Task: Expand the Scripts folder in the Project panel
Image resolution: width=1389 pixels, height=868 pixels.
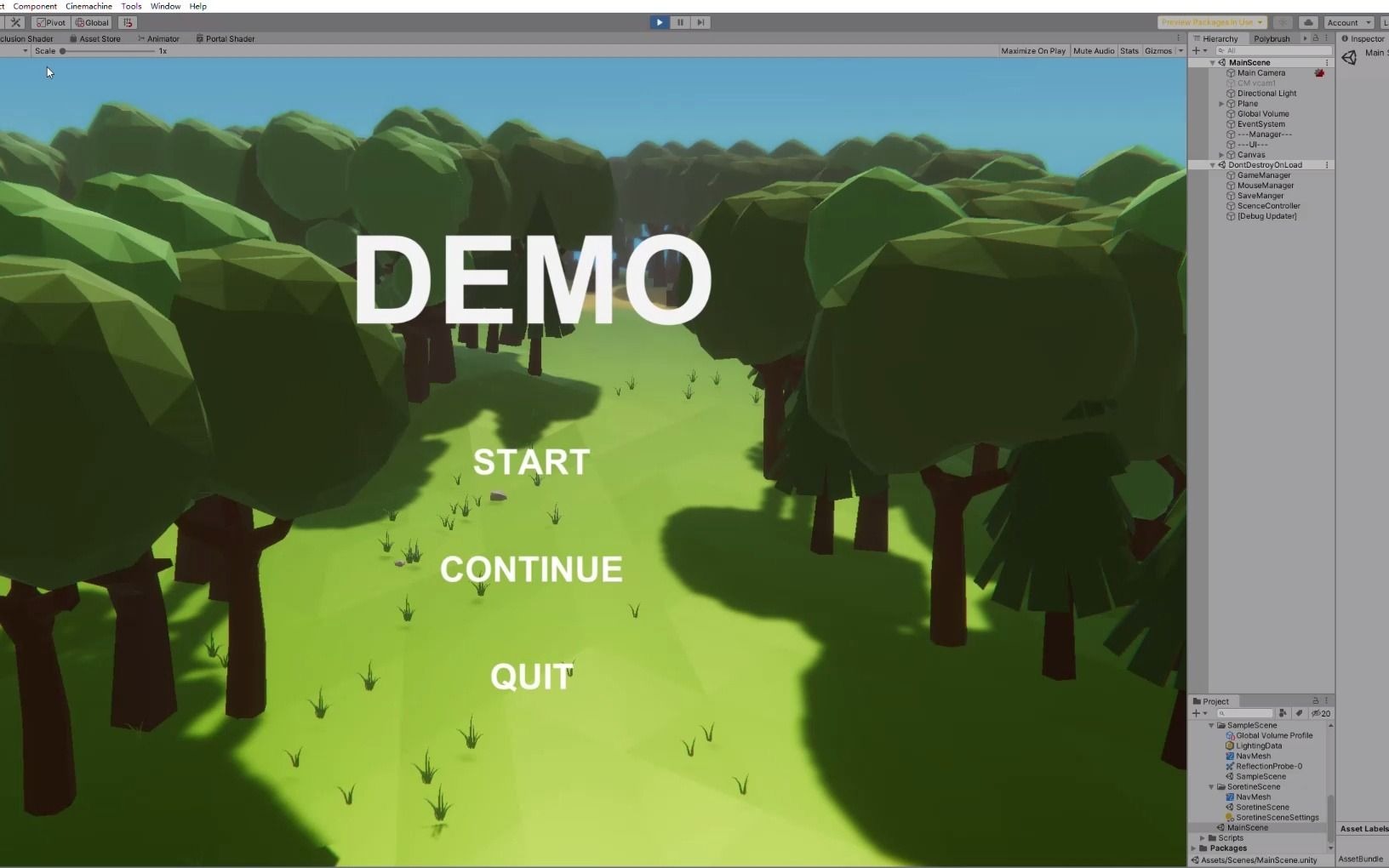Action: tap(1203, 837)
